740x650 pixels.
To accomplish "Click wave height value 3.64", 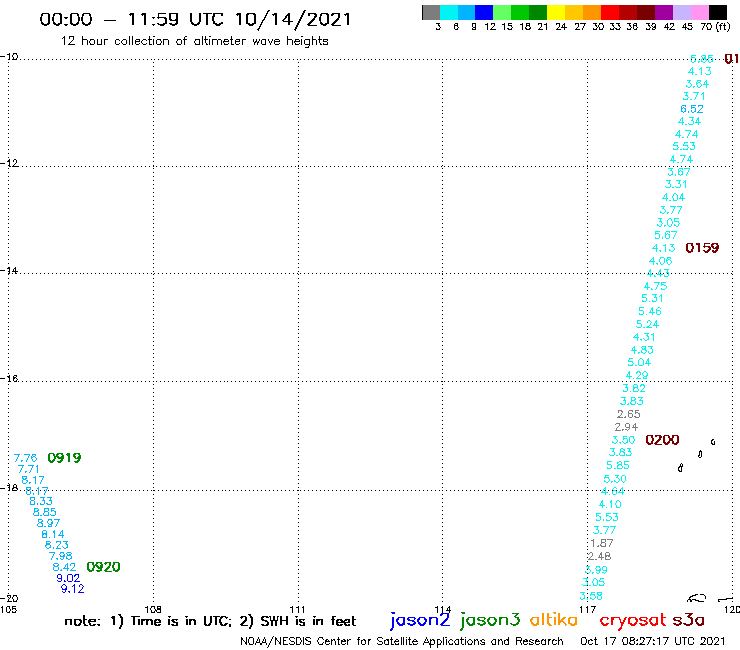I will [697, 84].
